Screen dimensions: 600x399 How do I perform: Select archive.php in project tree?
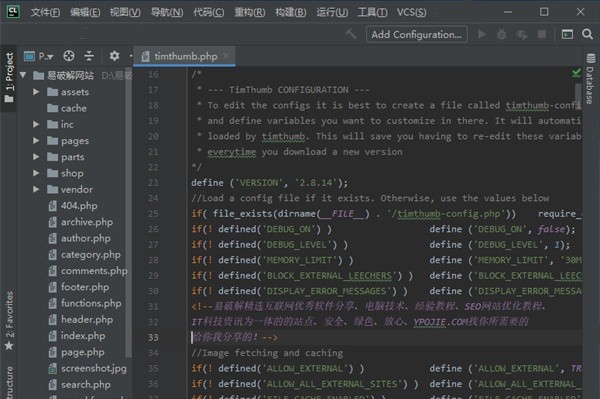tap(87, 222)
